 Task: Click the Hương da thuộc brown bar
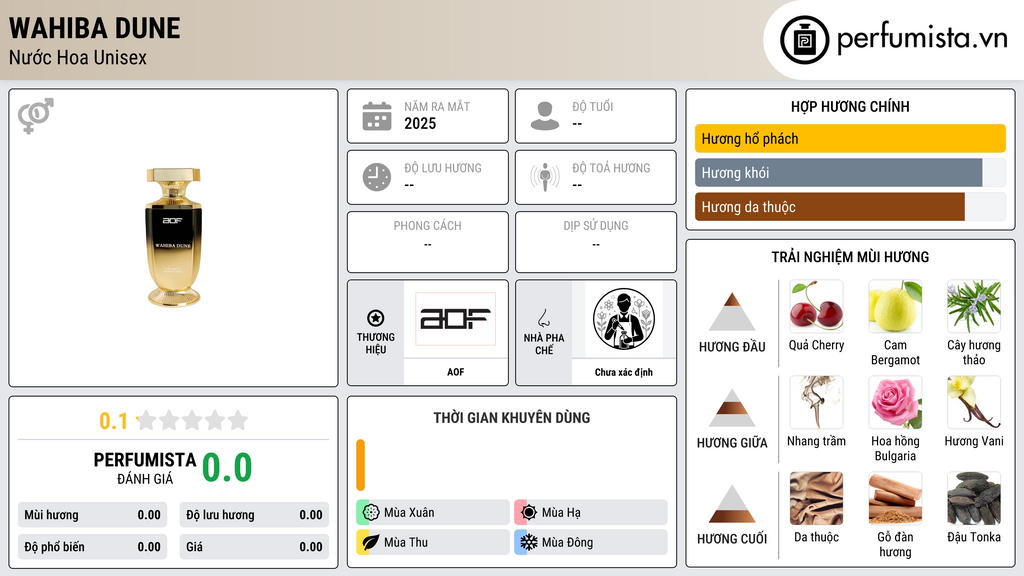click(829, 206)
